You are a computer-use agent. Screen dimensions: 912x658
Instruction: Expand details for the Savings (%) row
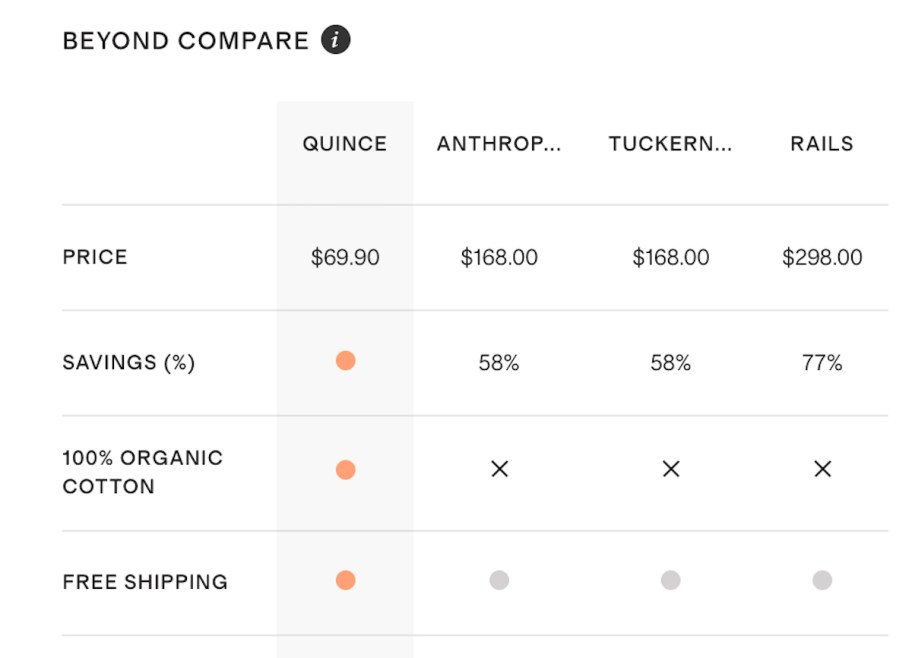(129, 362)
